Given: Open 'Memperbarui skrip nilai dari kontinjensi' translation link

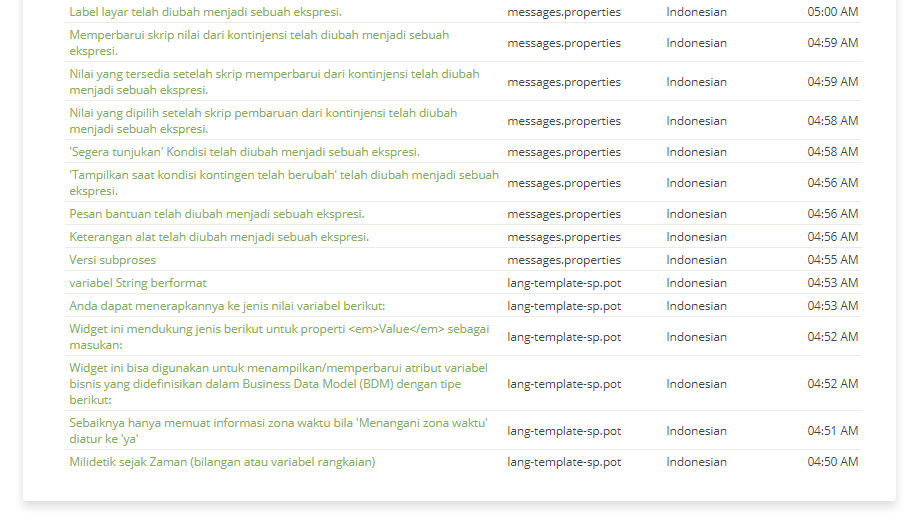Looking at the screenshot, I should coord(259,43).
